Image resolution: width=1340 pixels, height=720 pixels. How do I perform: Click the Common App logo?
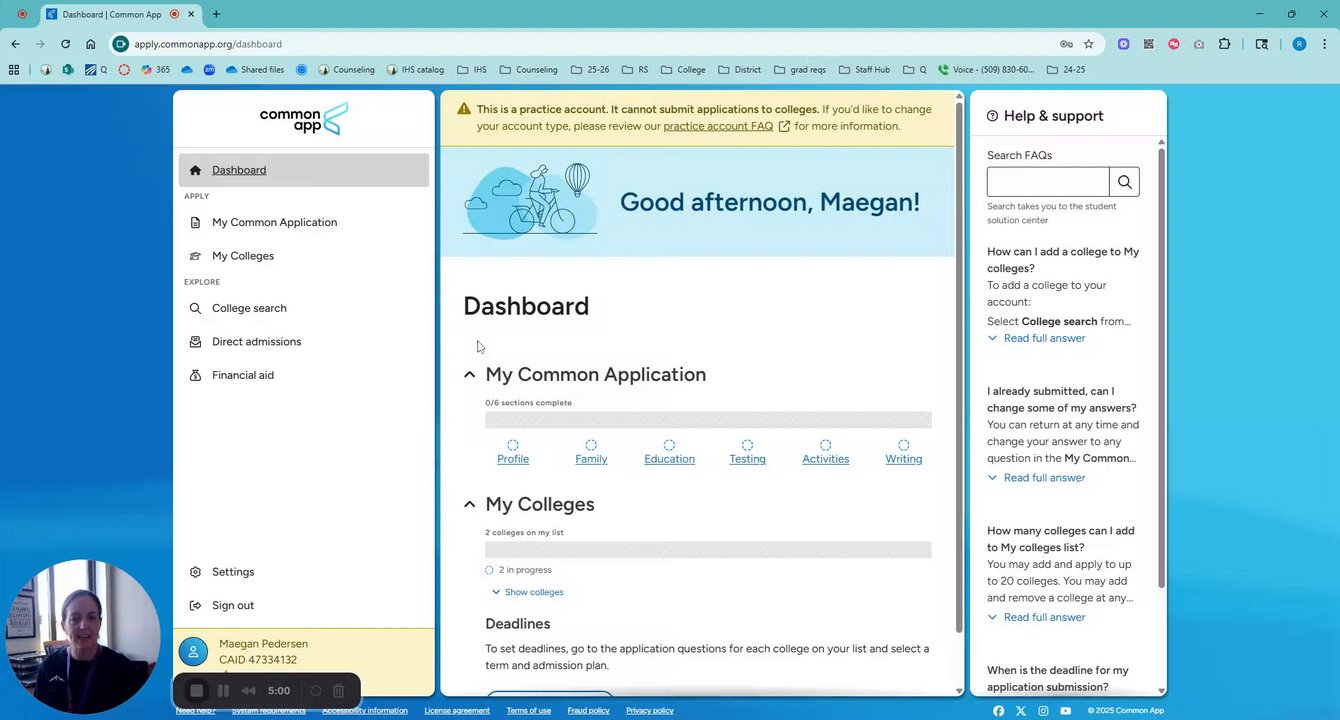click(x=304, y=119)
